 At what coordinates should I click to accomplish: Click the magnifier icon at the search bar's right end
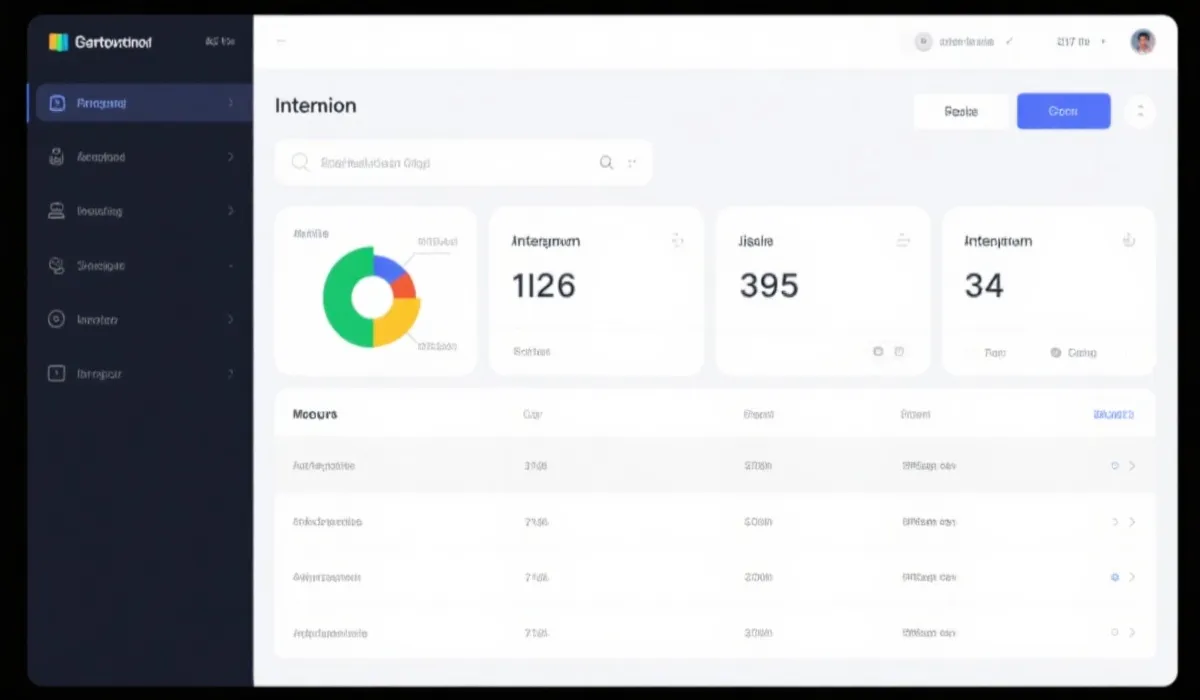(606, 162)
